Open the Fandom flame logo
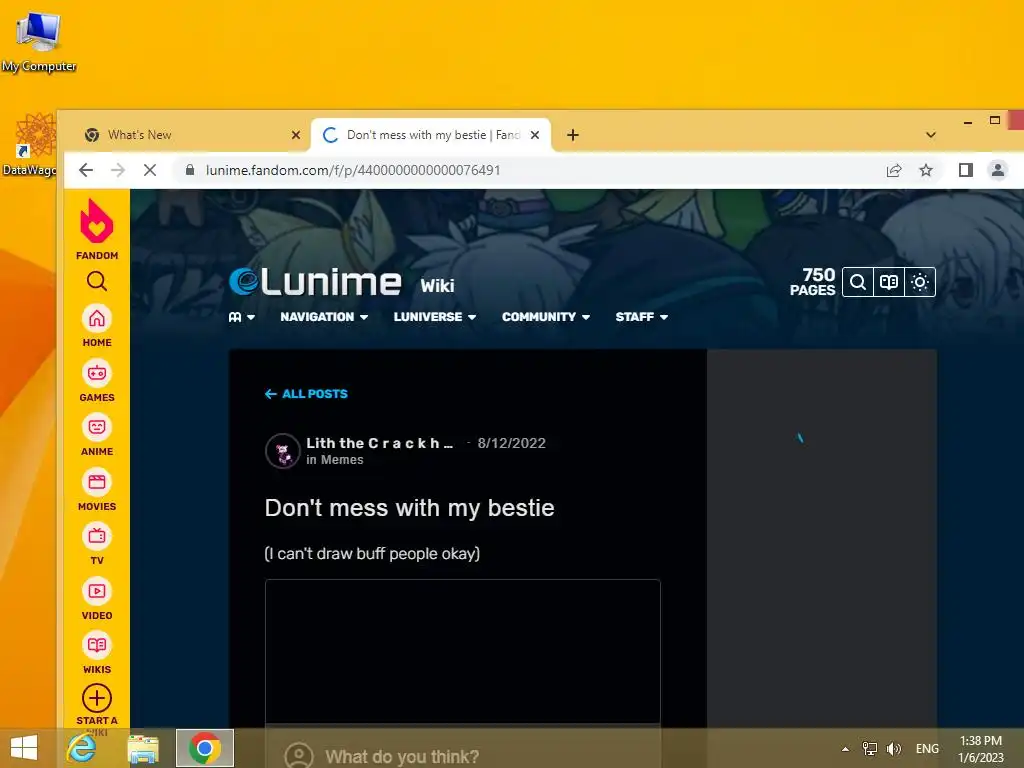 tap(97, 221)
